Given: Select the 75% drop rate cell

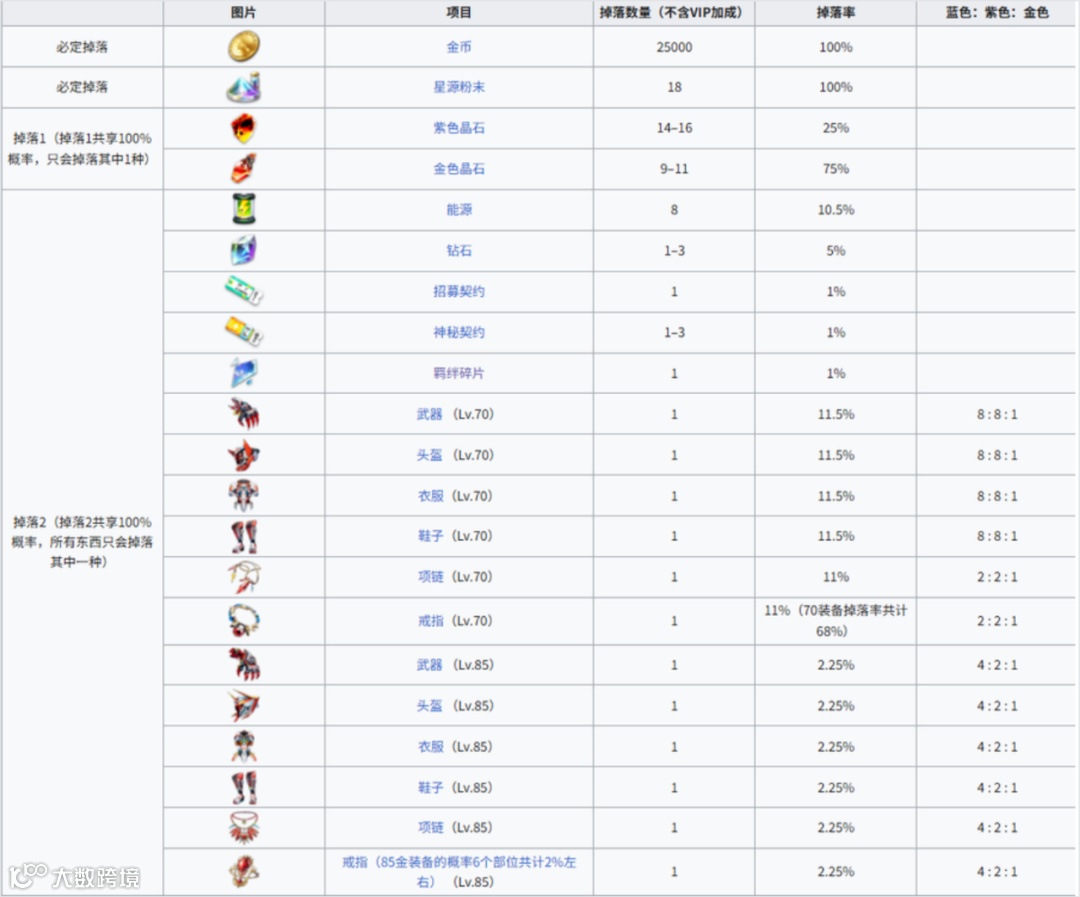Looking at the screenshot, I should click(835, 169).
